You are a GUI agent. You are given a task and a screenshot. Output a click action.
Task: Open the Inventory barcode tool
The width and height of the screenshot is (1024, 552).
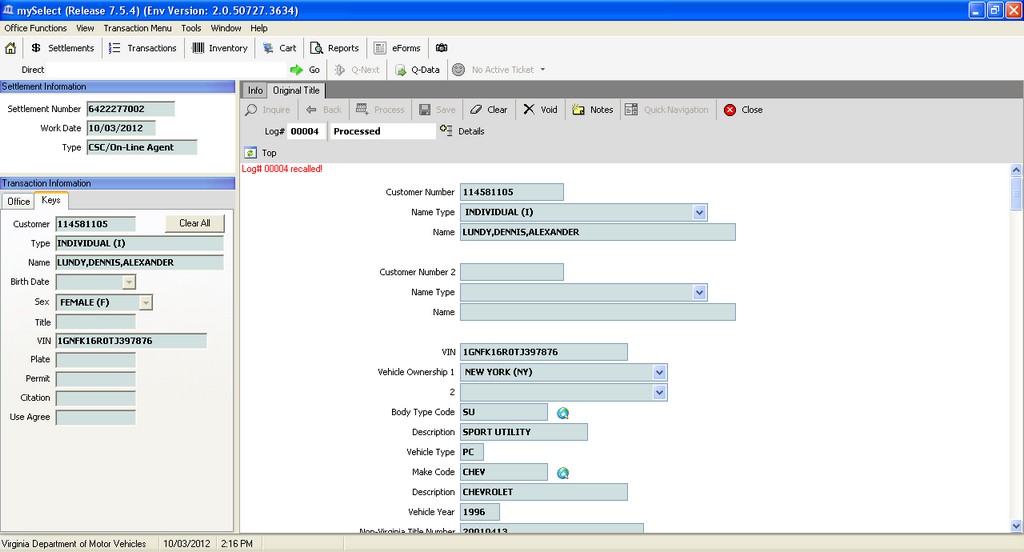point(219,48)
